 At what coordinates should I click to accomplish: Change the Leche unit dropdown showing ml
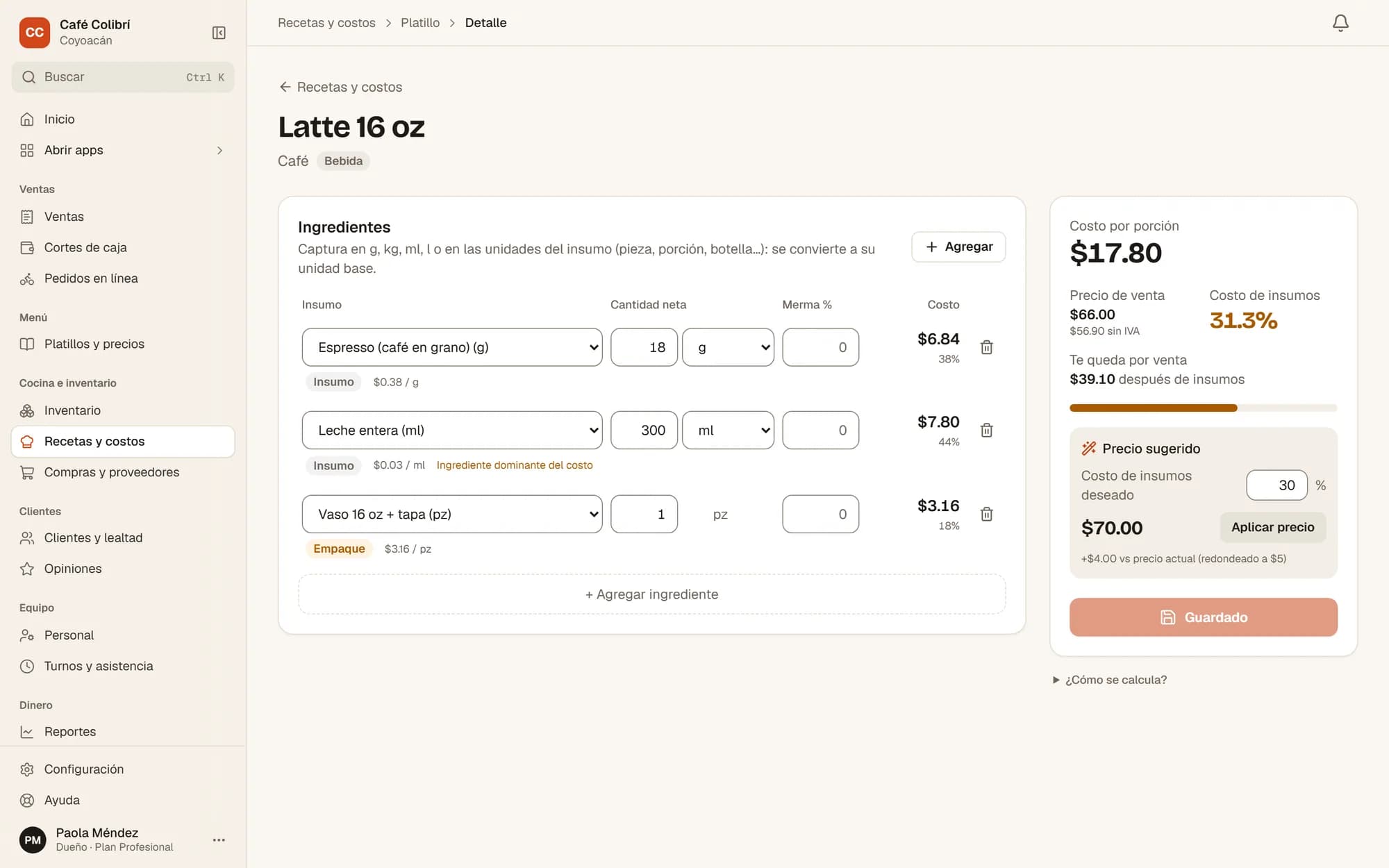pos(728,431)
